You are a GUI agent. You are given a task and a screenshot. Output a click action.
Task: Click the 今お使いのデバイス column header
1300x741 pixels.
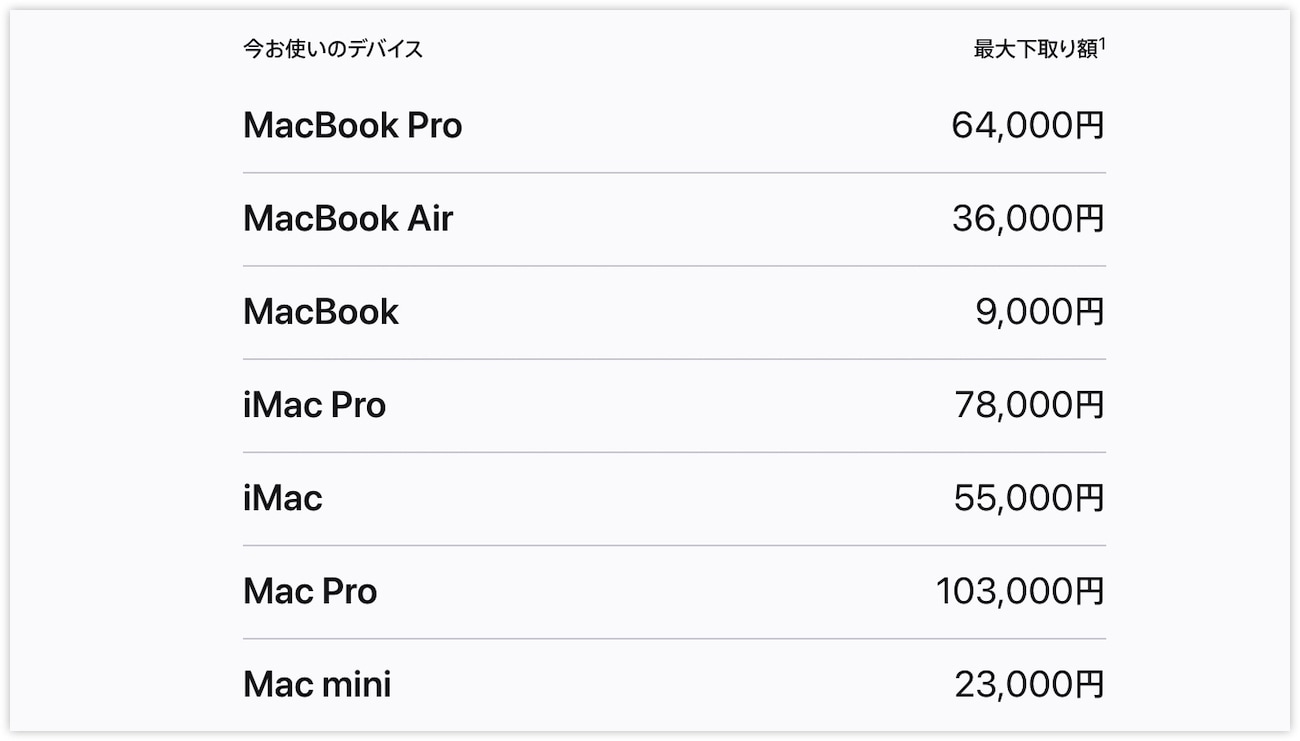[333, 49]
